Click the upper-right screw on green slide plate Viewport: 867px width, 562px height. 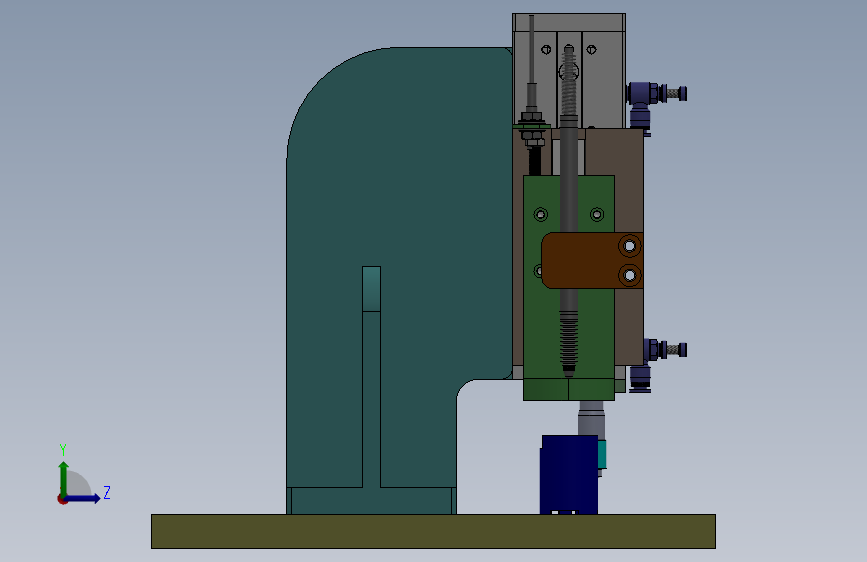click(x=597, y=214)
